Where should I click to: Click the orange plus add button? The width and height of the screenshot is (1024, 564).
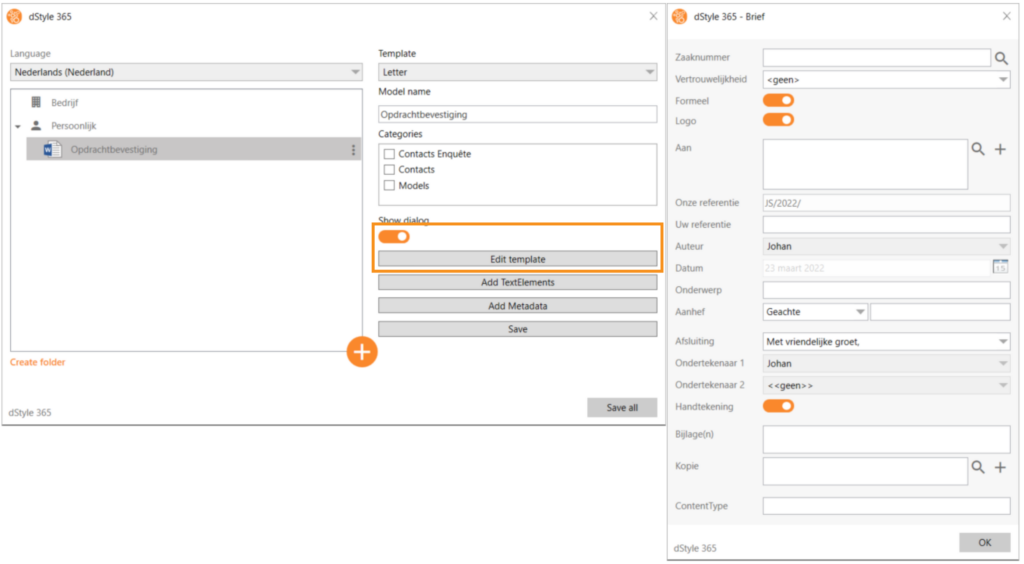coord(362,352)
